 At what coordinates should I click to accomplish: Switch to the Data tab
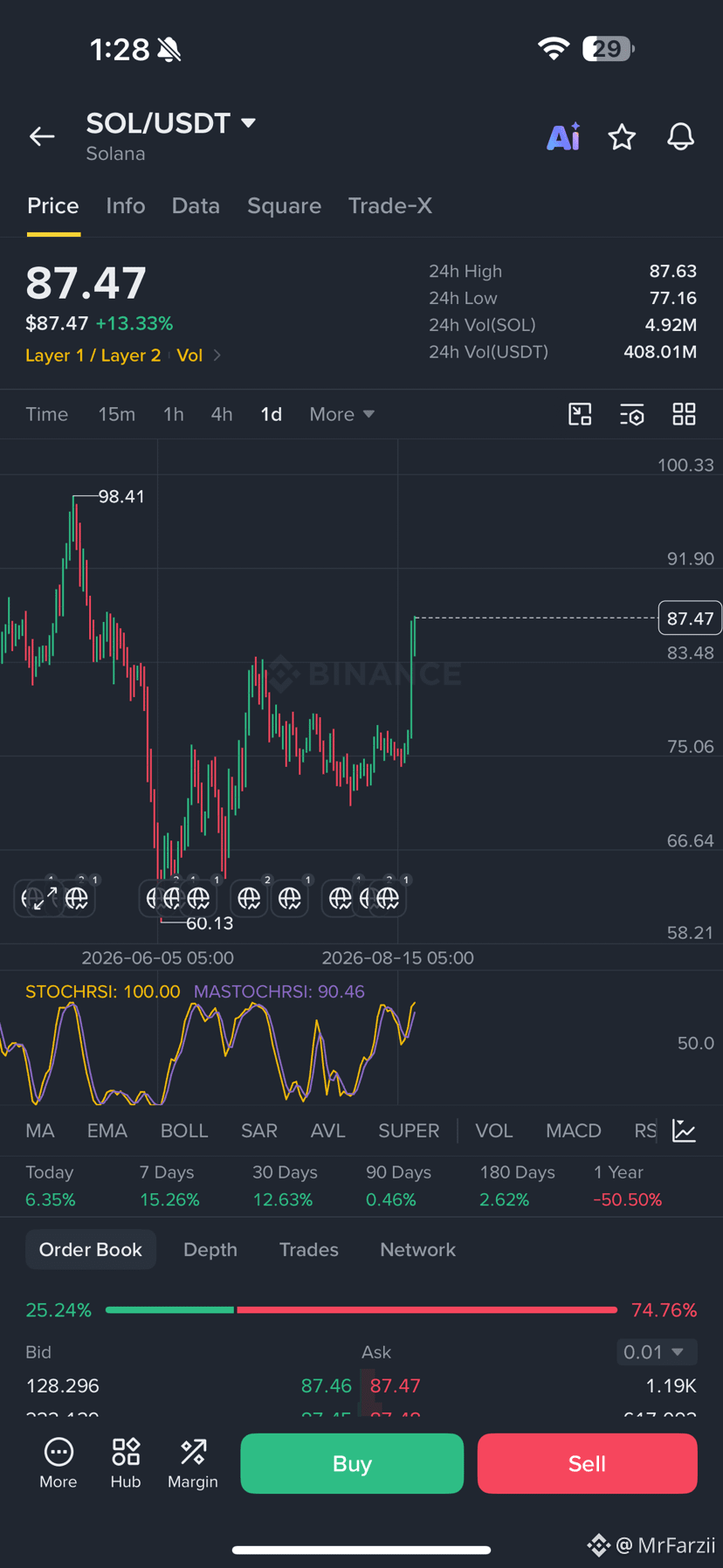[x=196, y=206]
